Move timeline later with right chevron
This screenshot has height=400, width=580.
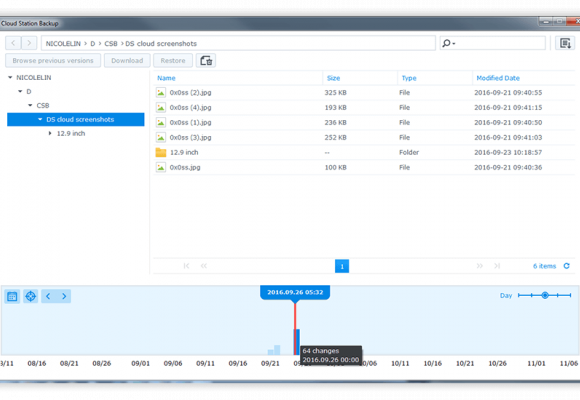(64, 296)
